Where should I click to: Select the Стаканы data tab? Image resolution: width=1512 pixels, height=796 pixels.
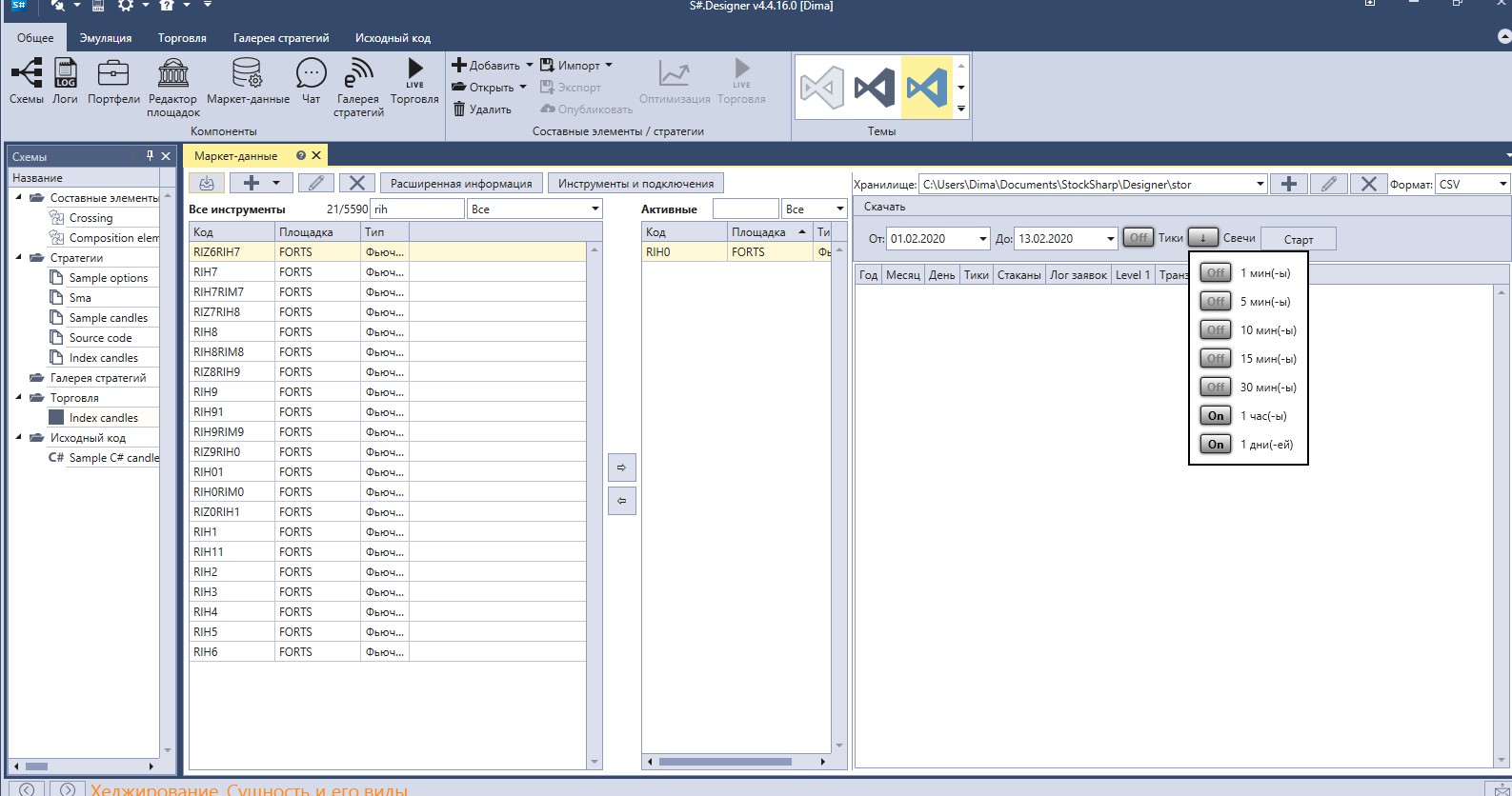coord(1018,275)
